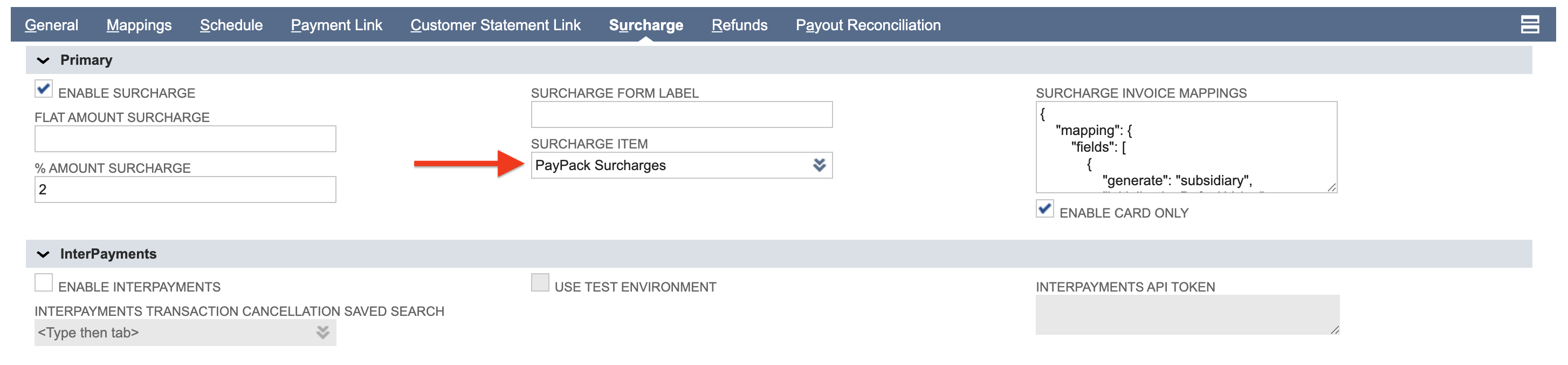
Task: Click inside the Surcharge Invoice Mappings textarea
Action: [1186, 147]
